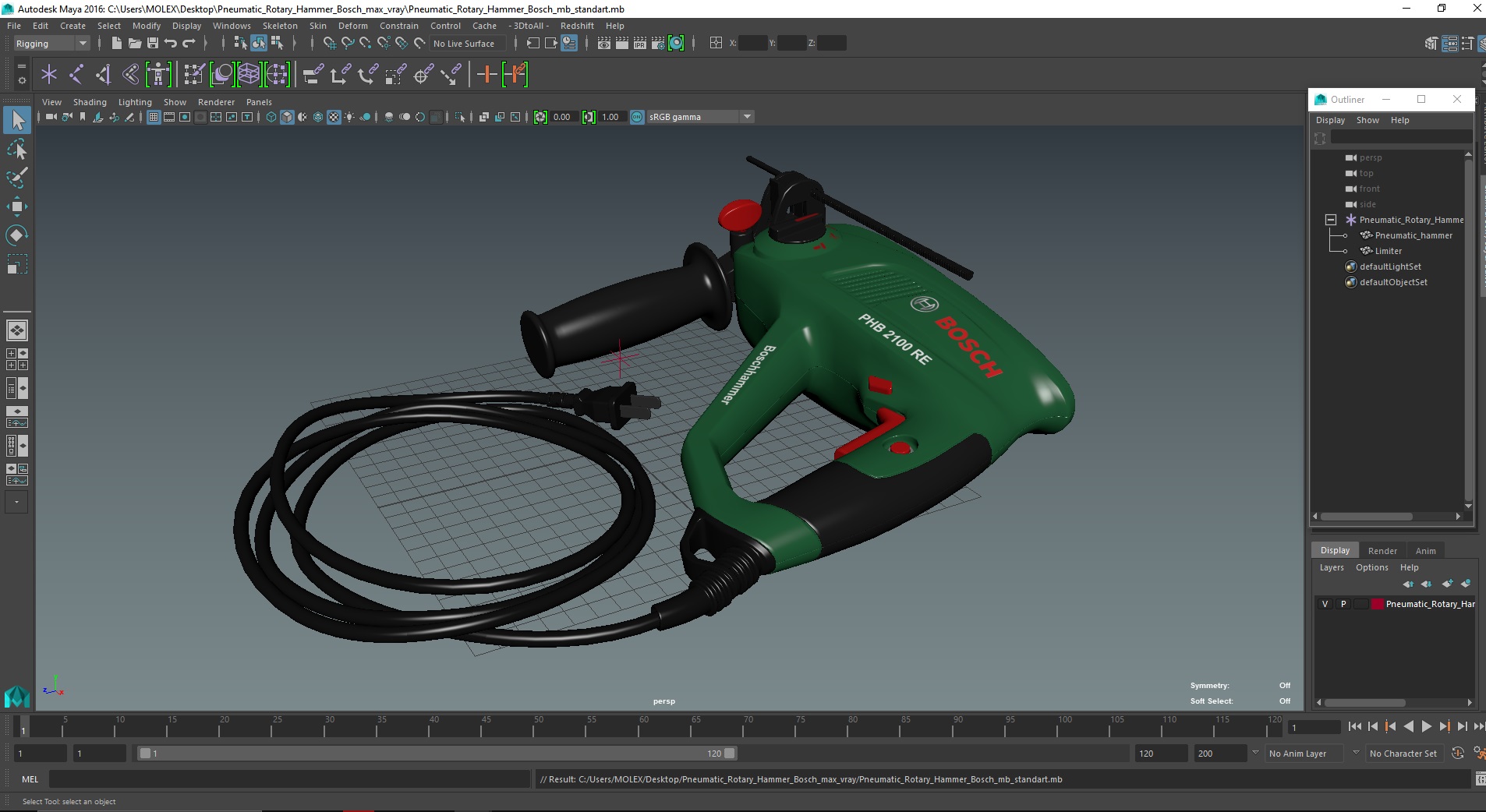Image resolution: width=1486 pixels, height=812 pixels.
Task: Open the Outliner Show menu
Action: click(x=1367, y=120)
